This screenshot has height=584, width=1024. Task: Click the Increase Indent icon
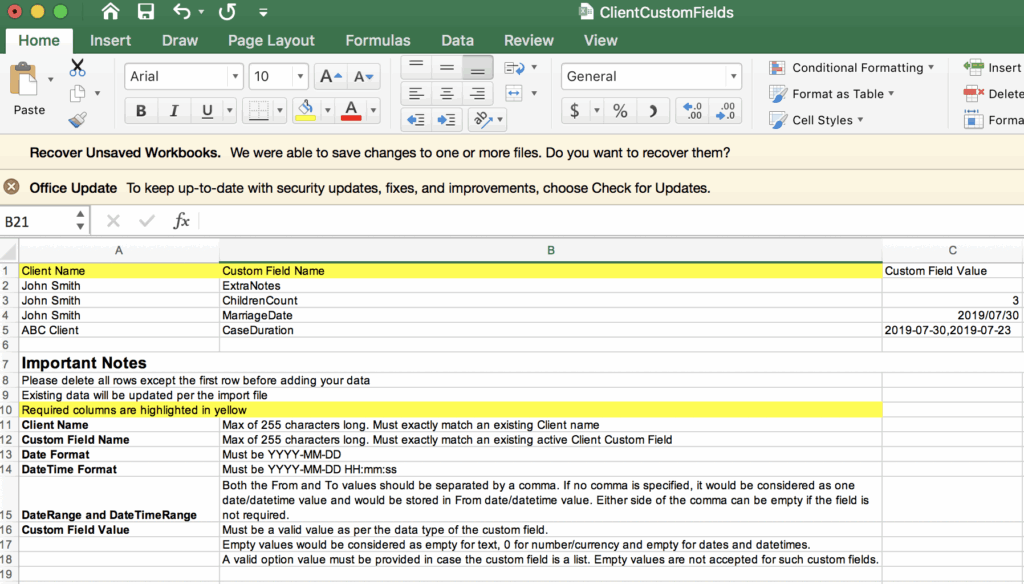click(447, 120)
